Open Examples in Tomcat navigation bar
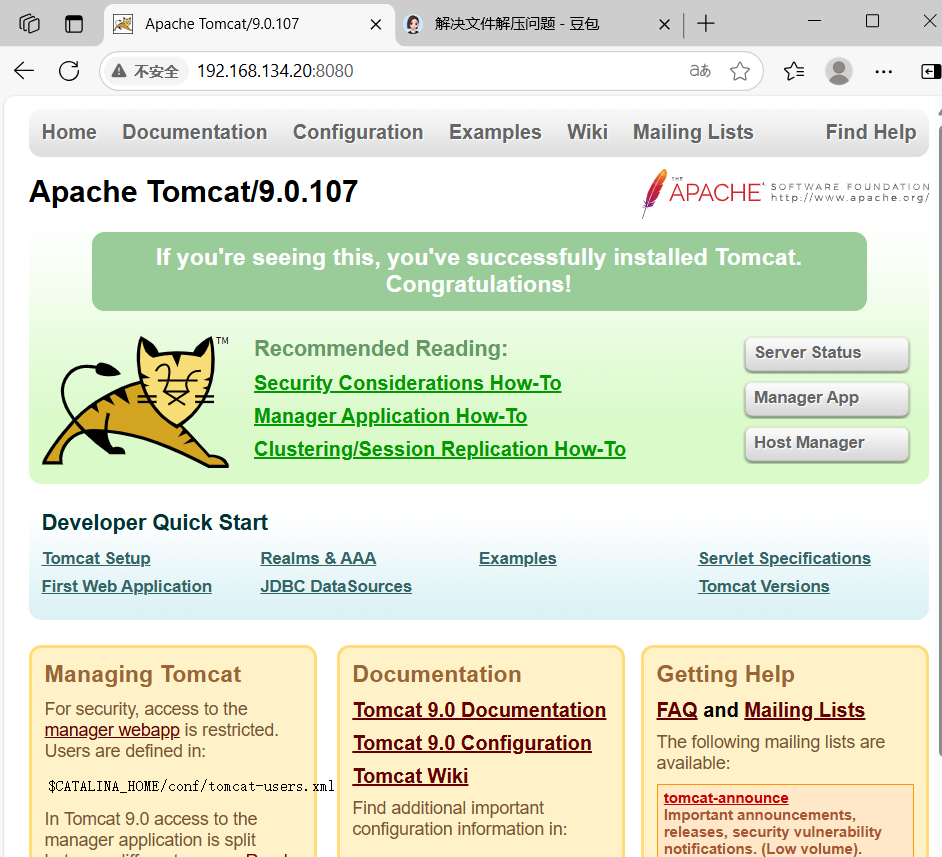 tap(495, 132)
